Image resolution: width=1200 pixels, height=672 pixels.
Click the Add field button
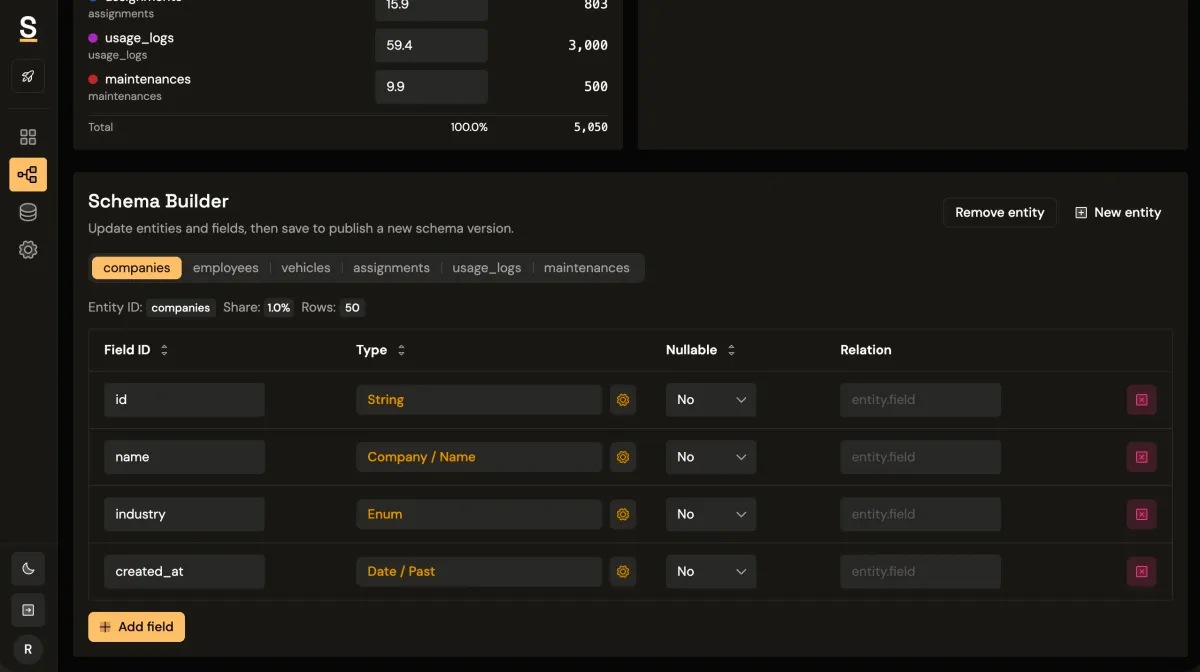[136, 627]
